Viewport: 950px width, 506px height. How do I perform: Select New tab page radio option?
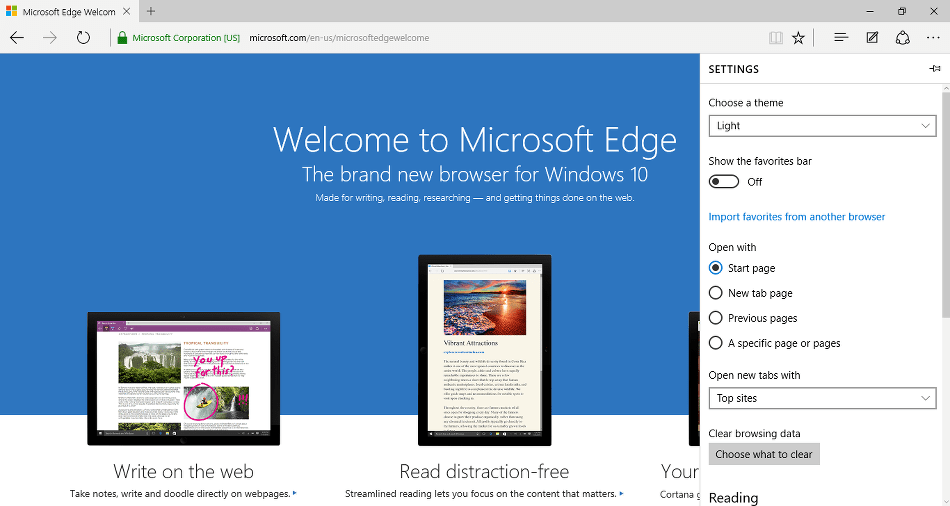(x=715, y=293)
